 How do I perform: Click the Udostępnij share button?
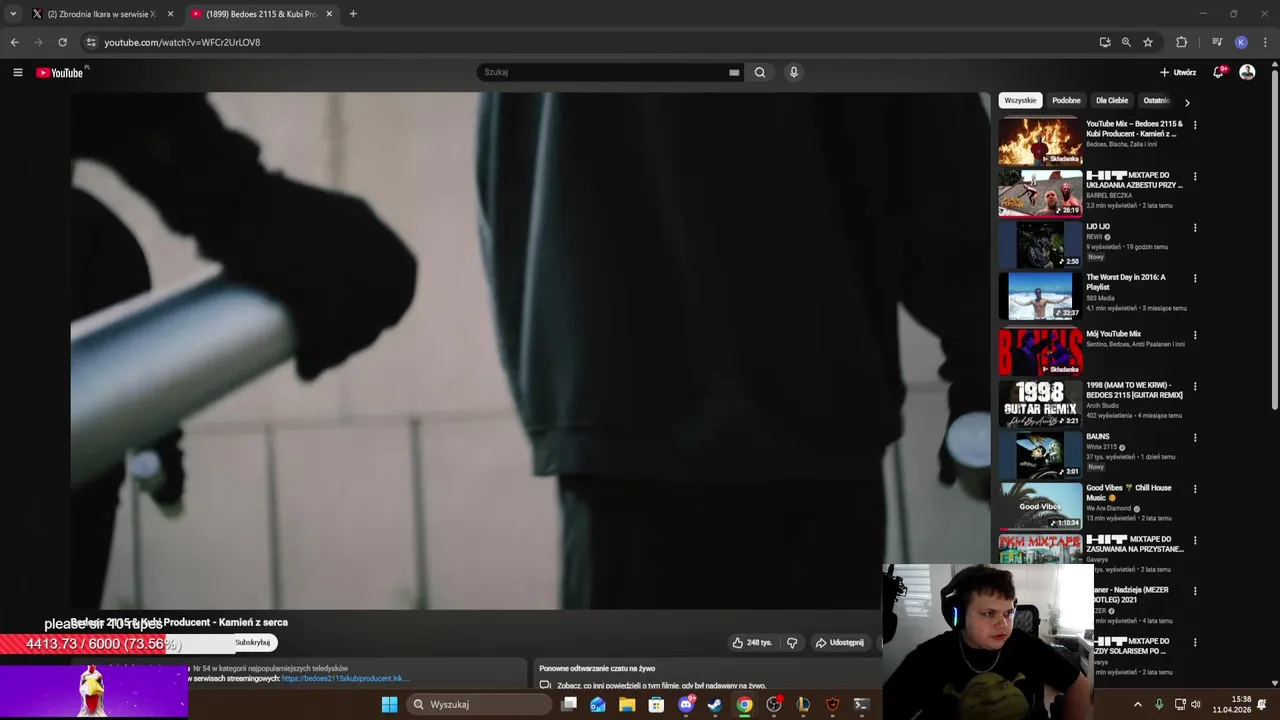pyautogui.click(x=839, y=643)
